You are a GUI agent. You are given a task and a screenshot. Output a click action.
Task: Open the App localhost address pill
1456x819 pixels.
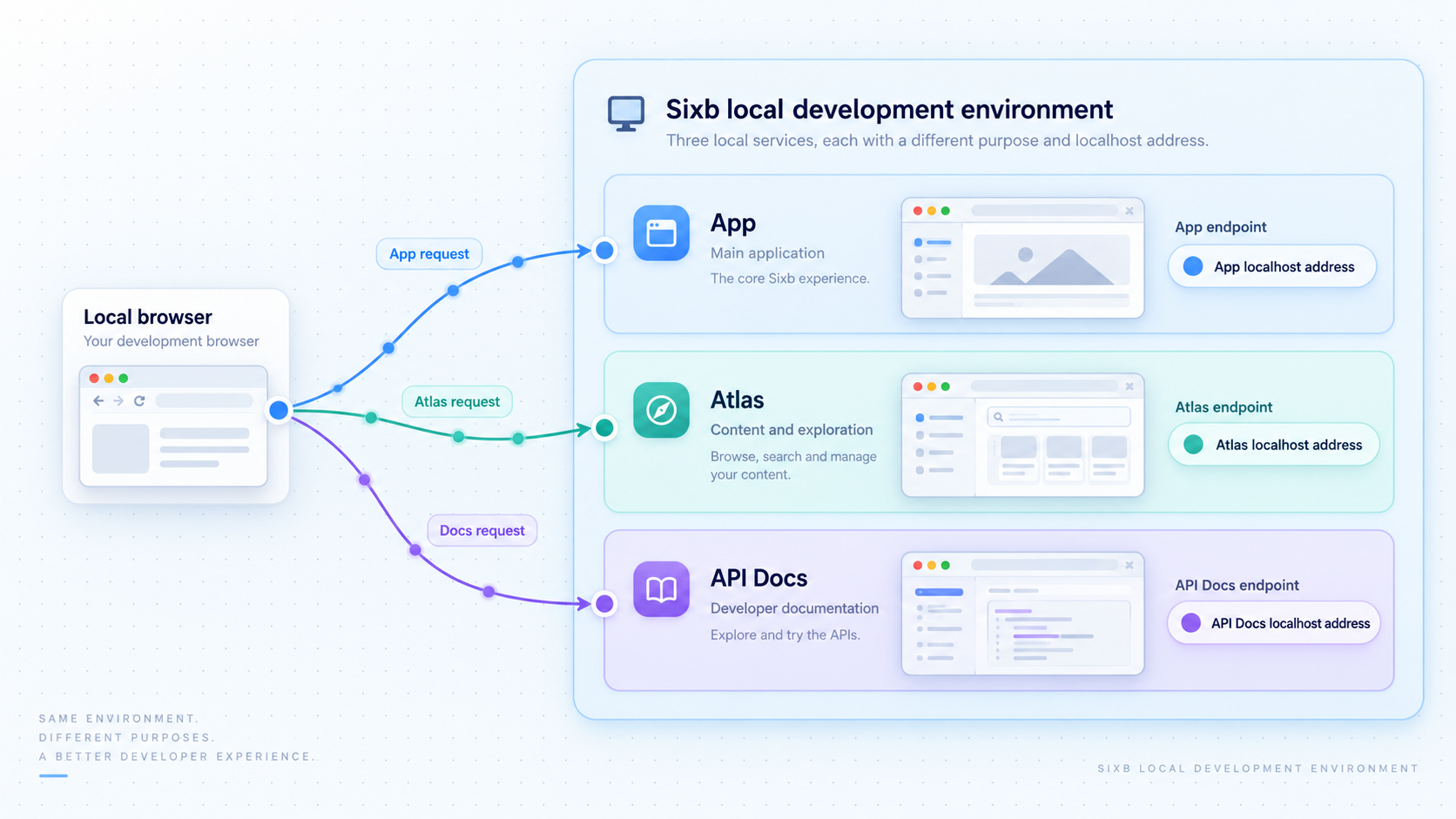(1272, 266)
